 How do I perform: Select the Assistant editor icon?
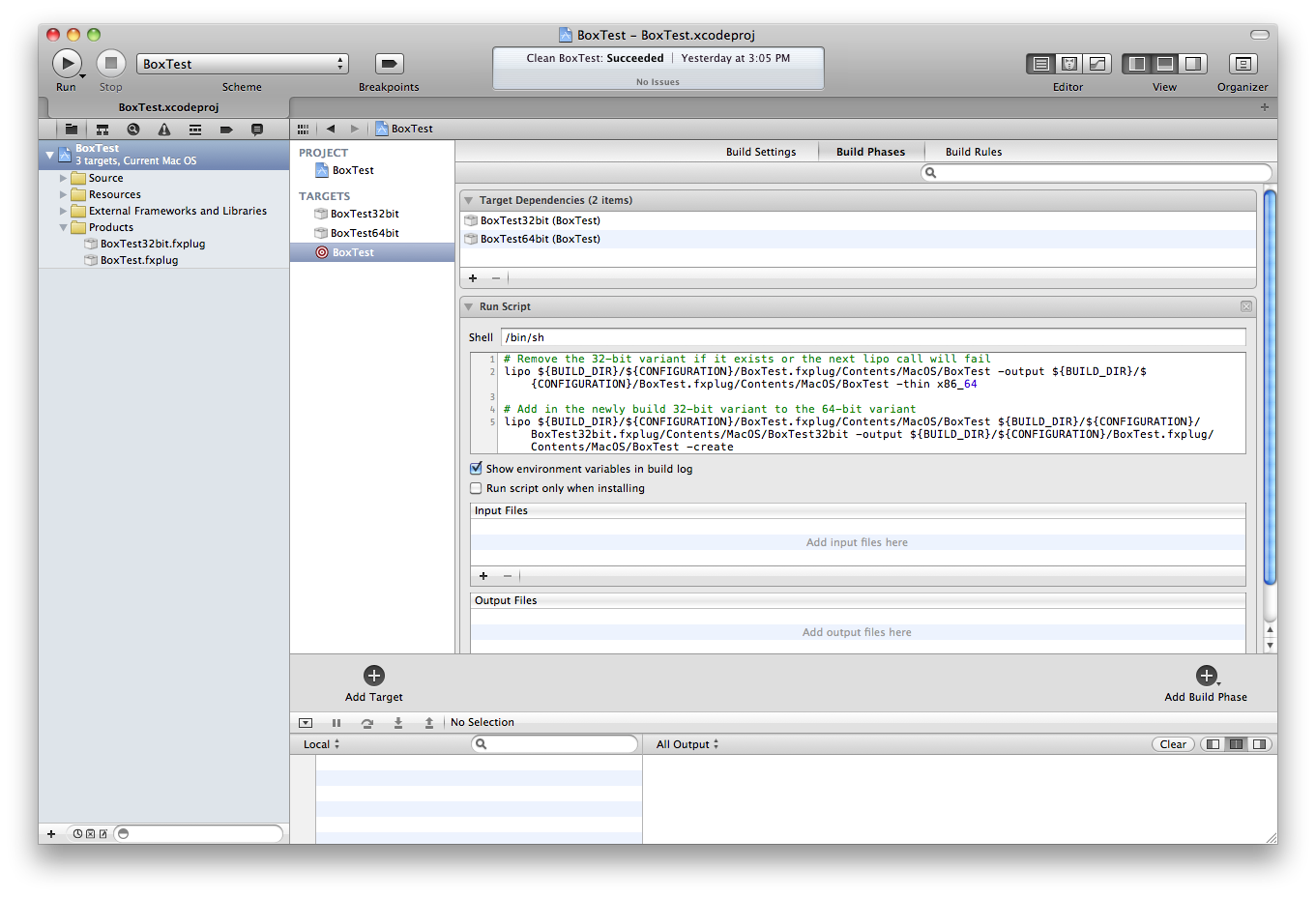tap(1068, 64)
